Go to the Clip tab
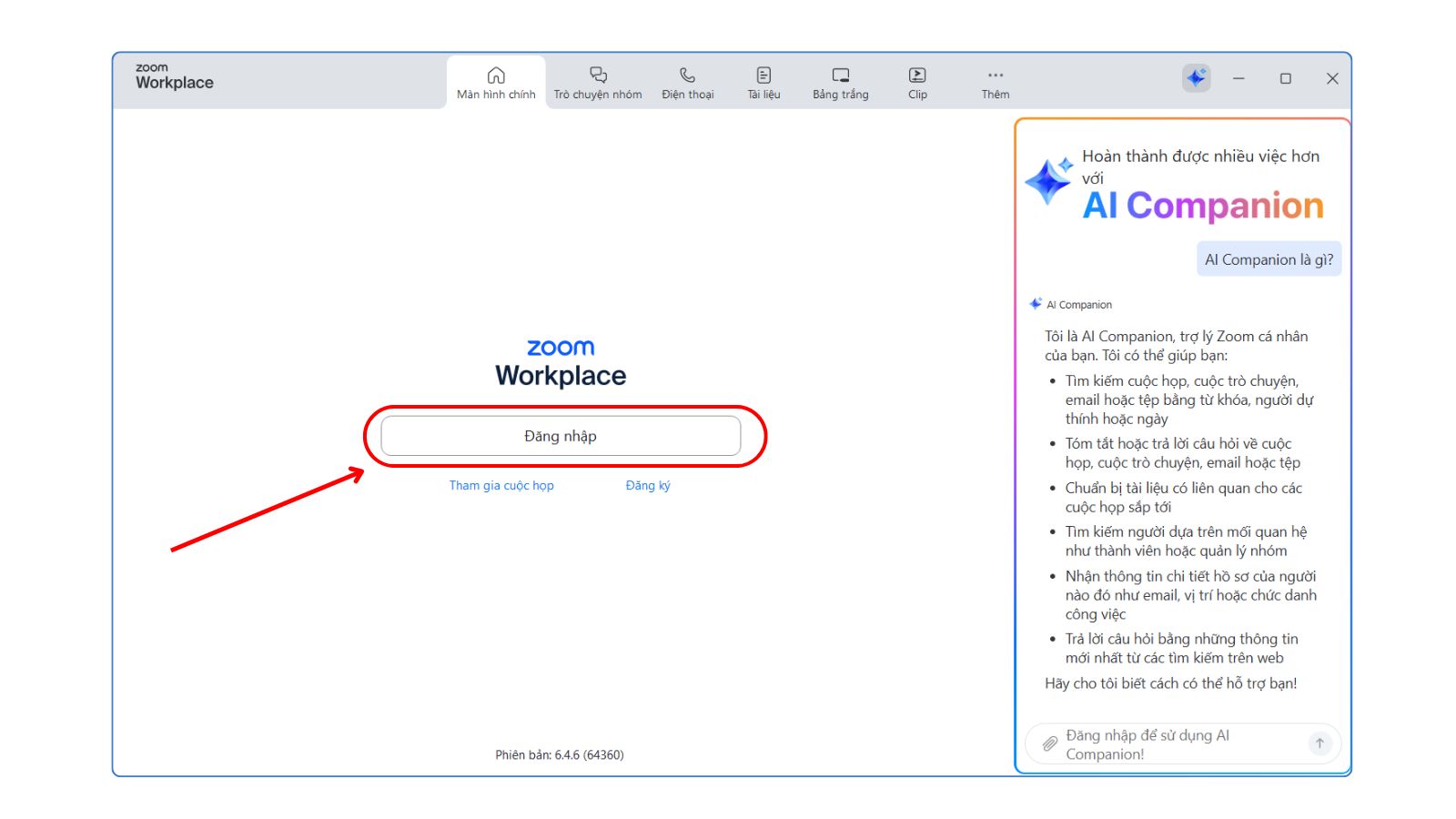The height and width of the screenshot is (819, 1456). coord(917,83)
